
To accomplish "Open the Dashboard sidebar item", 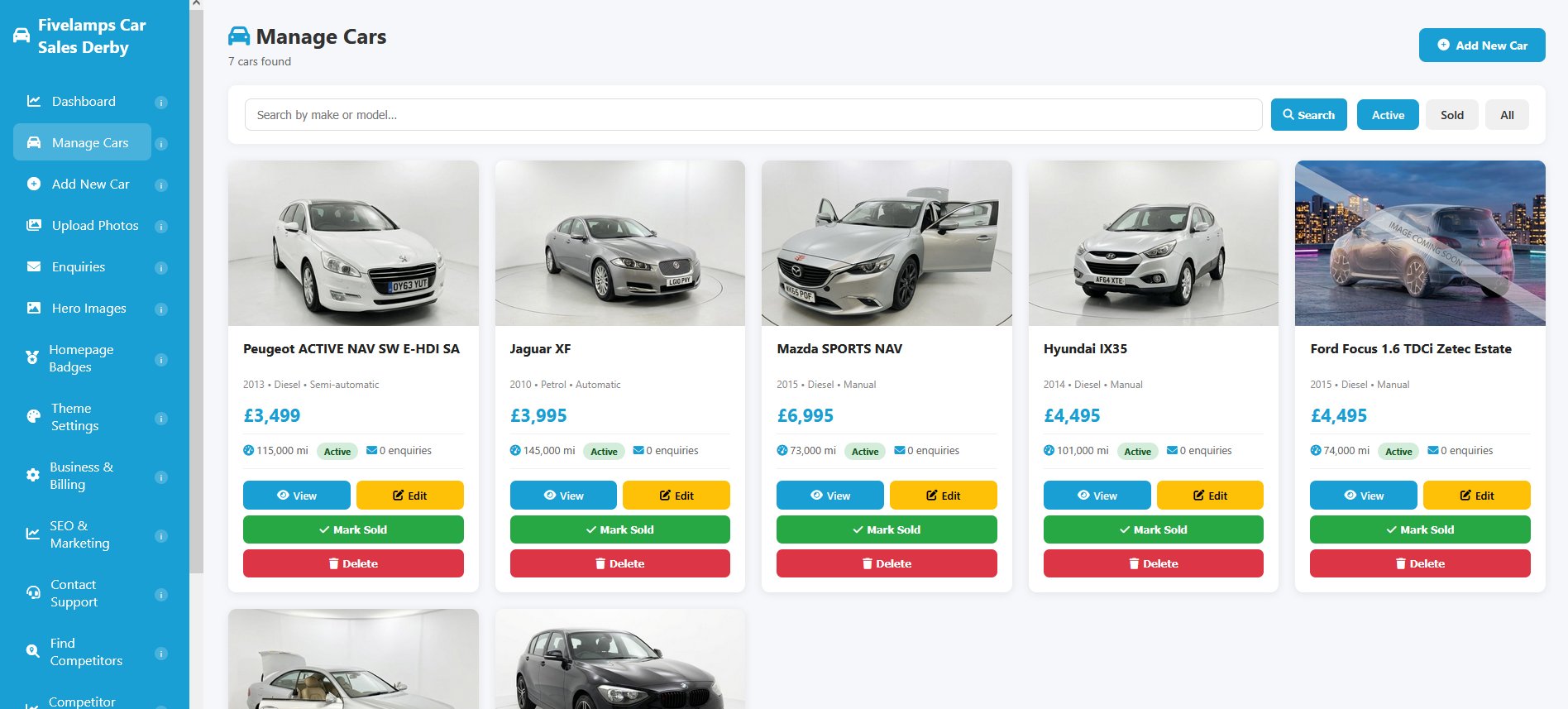I will [82, 101].
